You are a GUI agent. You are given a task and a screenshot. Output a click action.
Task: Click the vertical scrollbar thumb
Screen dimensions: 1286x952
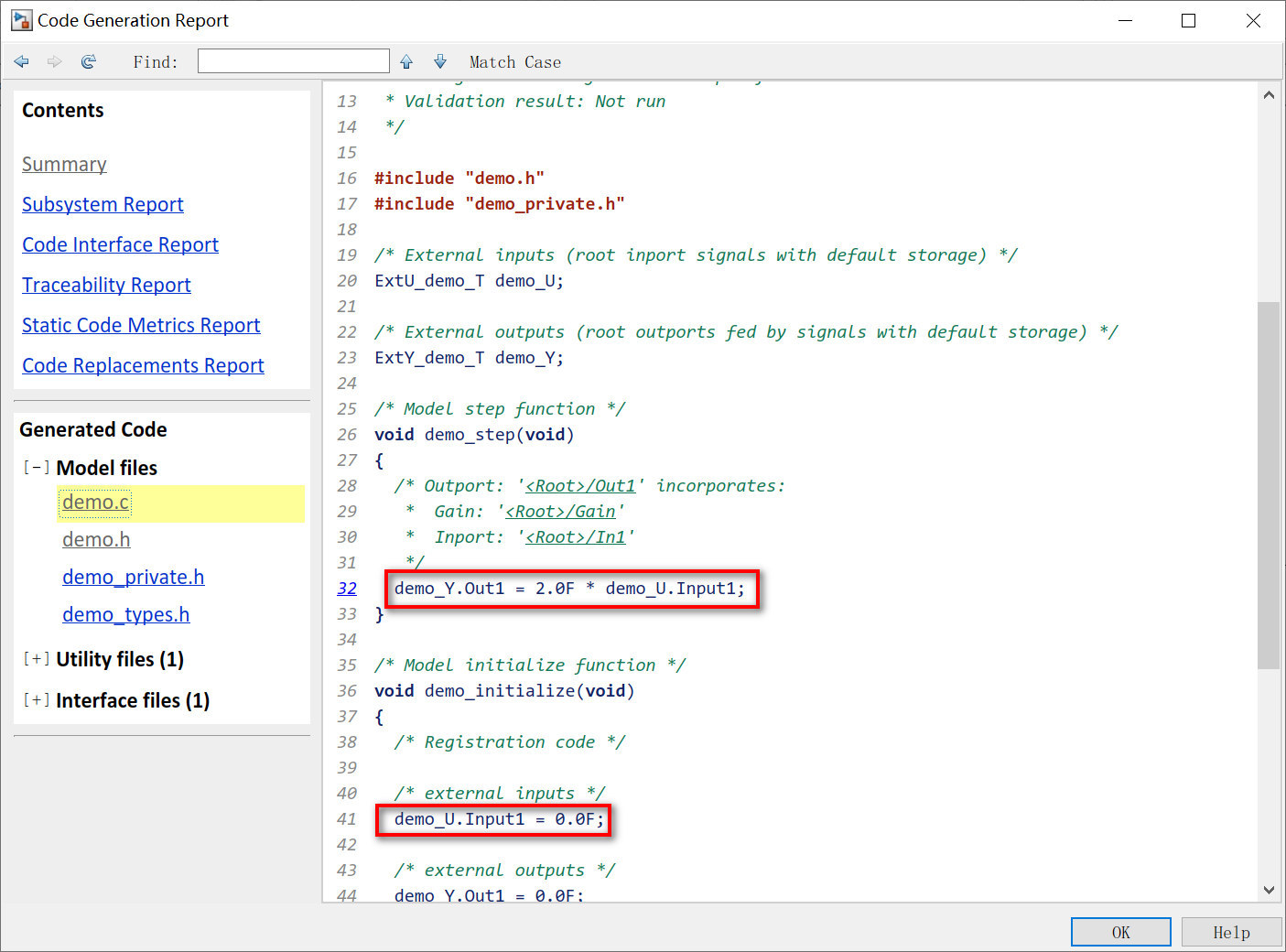point(1269,485)
